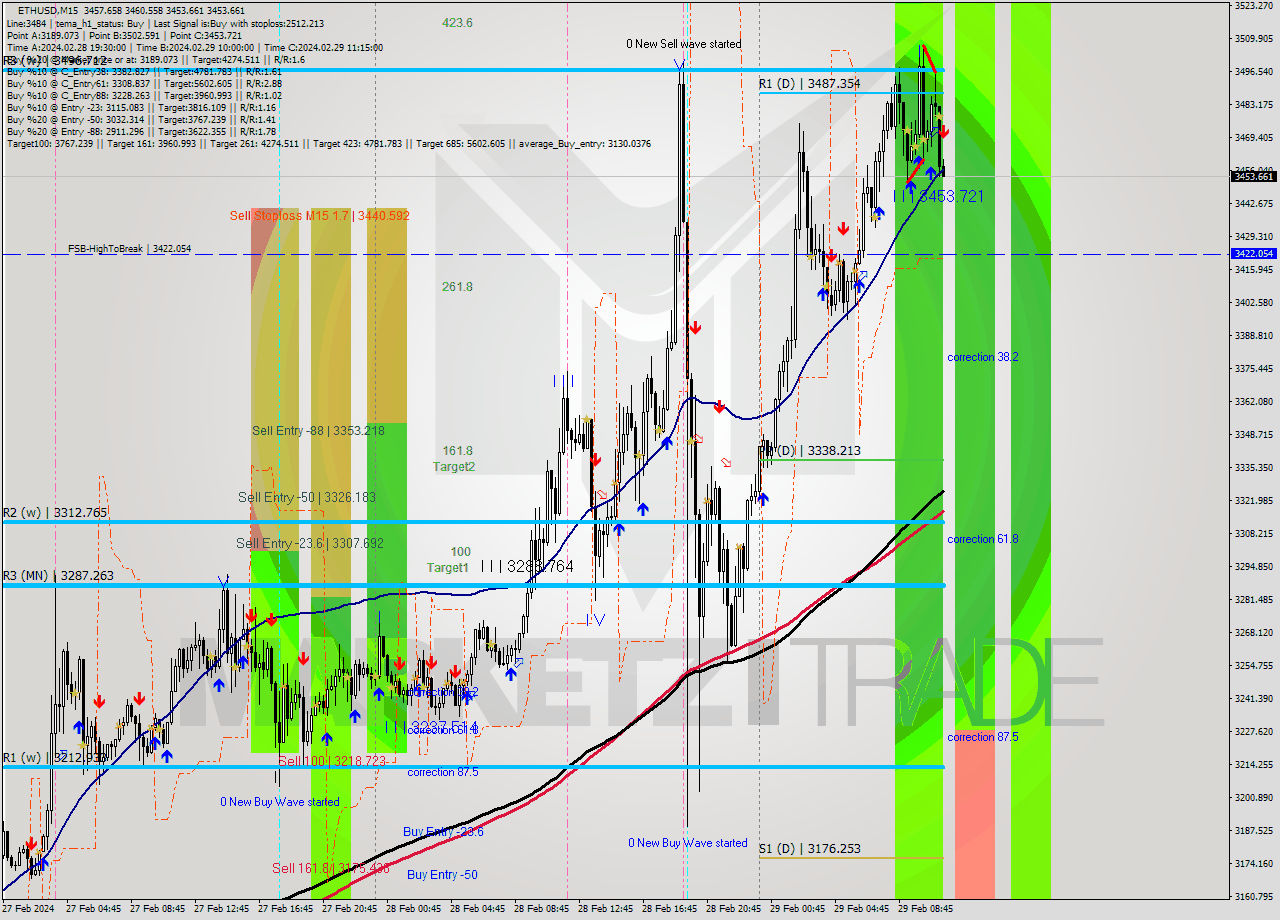Select 'Sell Entry -23.6 | 3307.692' label
Screen dimensions: 1280x920
[x=309, y=543]
